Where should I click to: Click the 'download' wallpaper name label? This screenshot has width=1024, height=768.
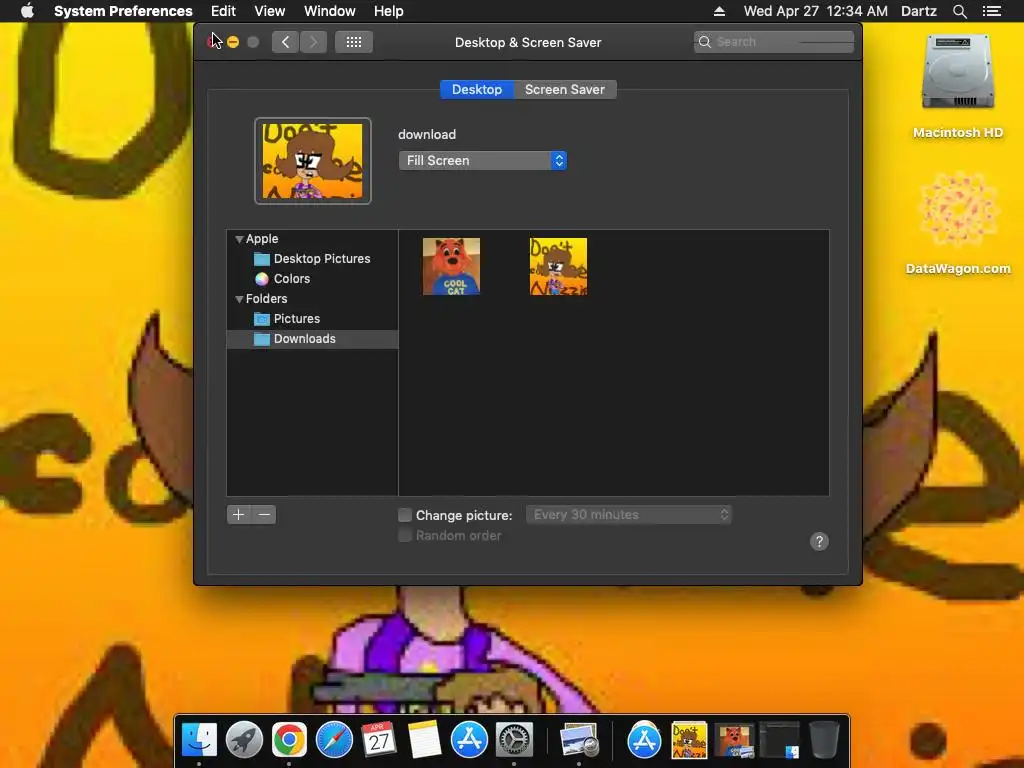(427, 135)
